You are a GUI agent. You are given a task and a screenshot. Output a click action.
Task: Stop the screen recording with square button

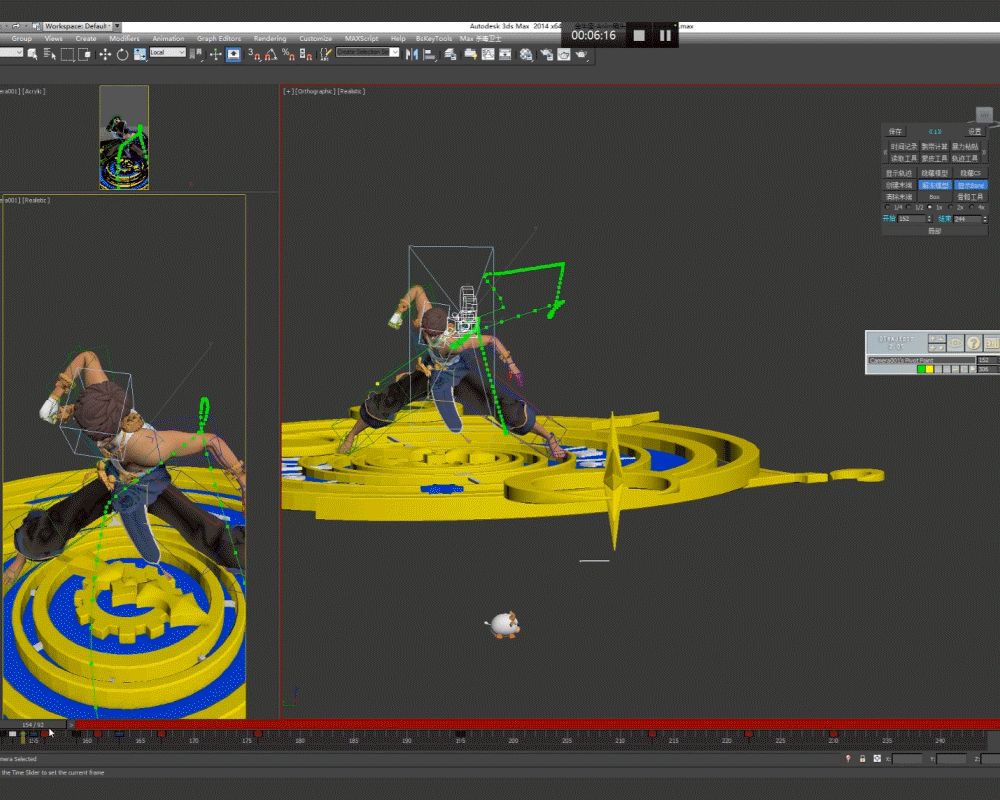(x=639, y=36)
